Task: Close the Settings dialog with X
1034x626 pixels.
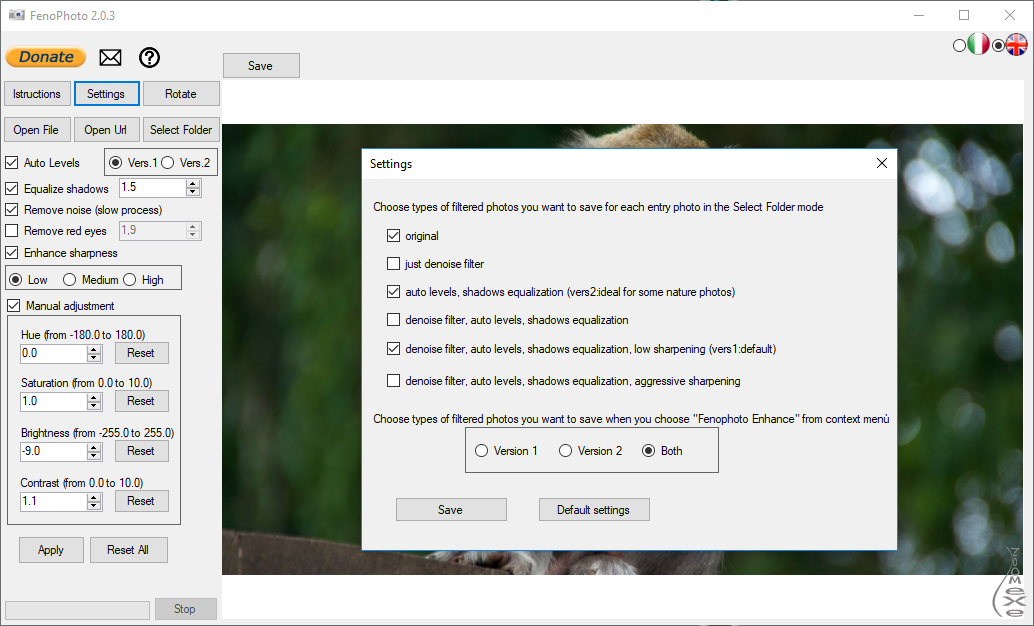Action: coord(881,163)
